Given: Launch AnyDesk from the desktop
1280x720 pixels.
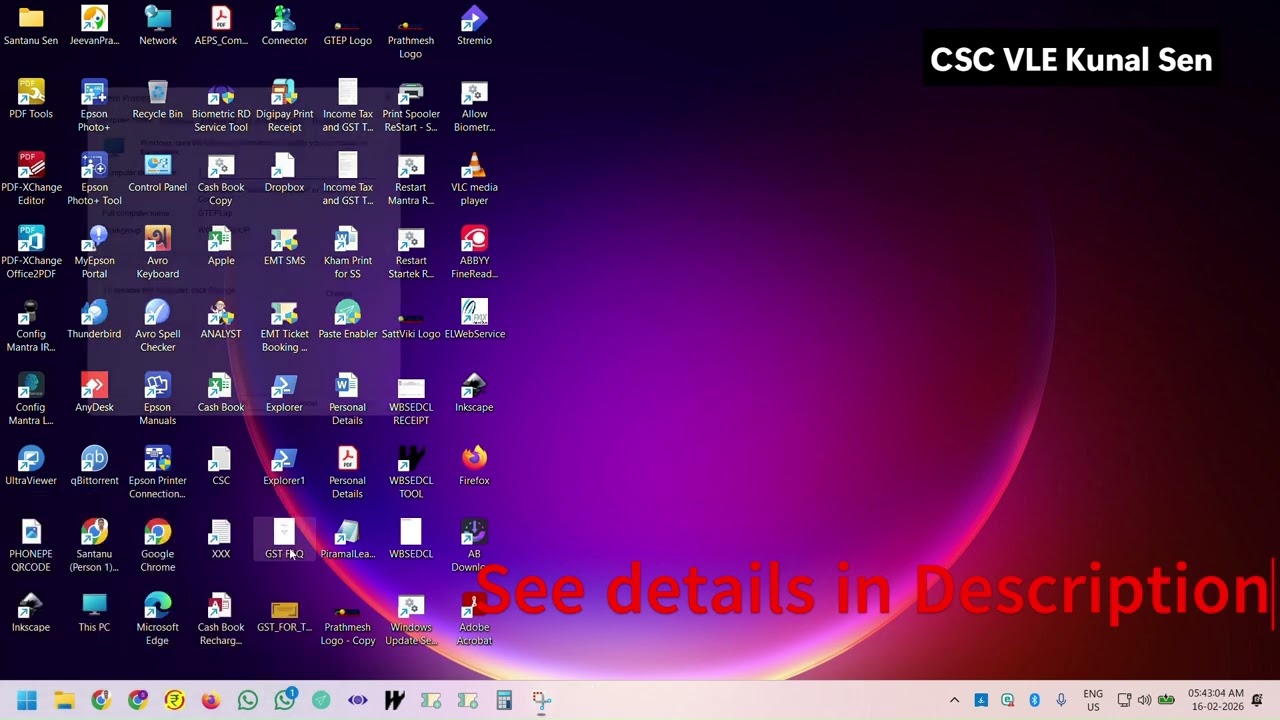Looking at the screenshot, I should coord(94,392).
